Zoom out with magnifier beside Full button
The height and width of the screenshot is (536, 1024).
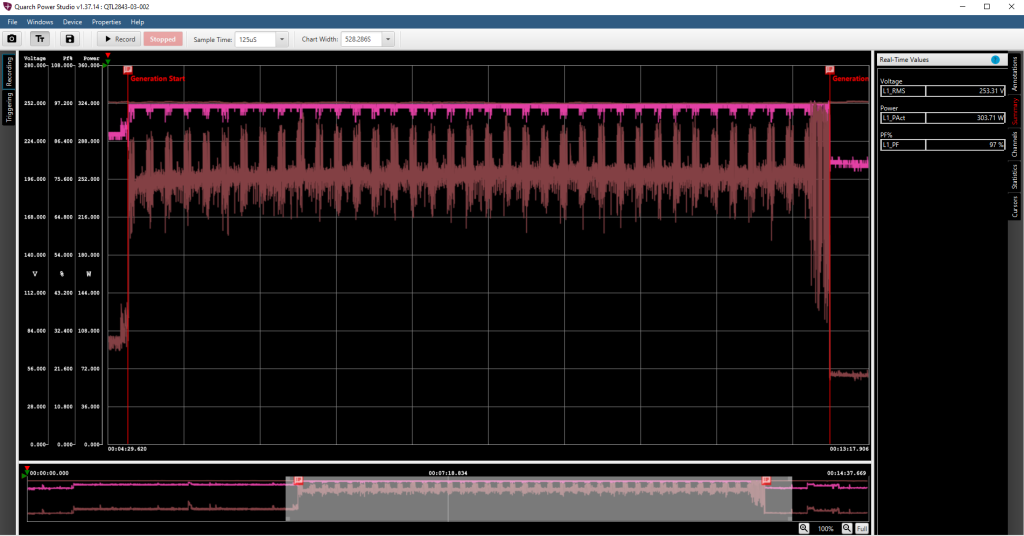(x=846, y=528)
